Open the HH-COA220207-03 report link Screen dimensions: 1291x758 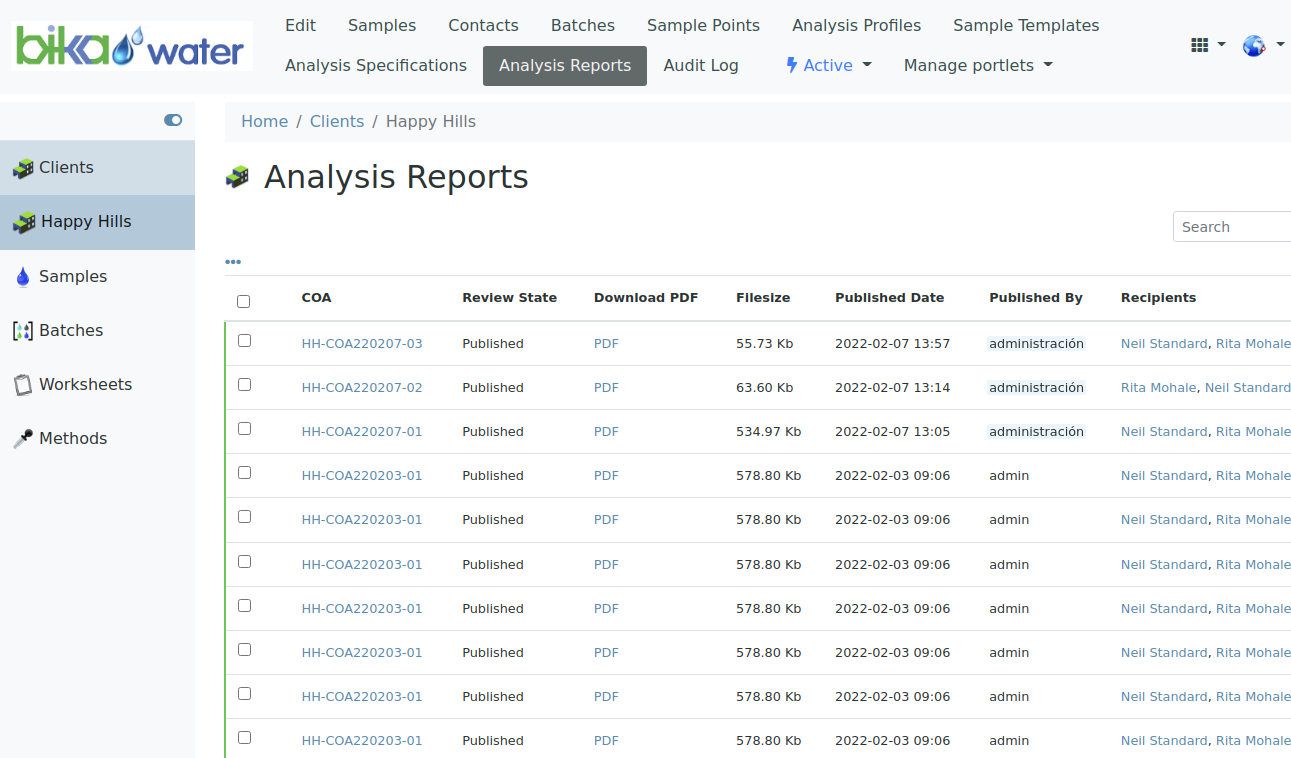point(362,344)
